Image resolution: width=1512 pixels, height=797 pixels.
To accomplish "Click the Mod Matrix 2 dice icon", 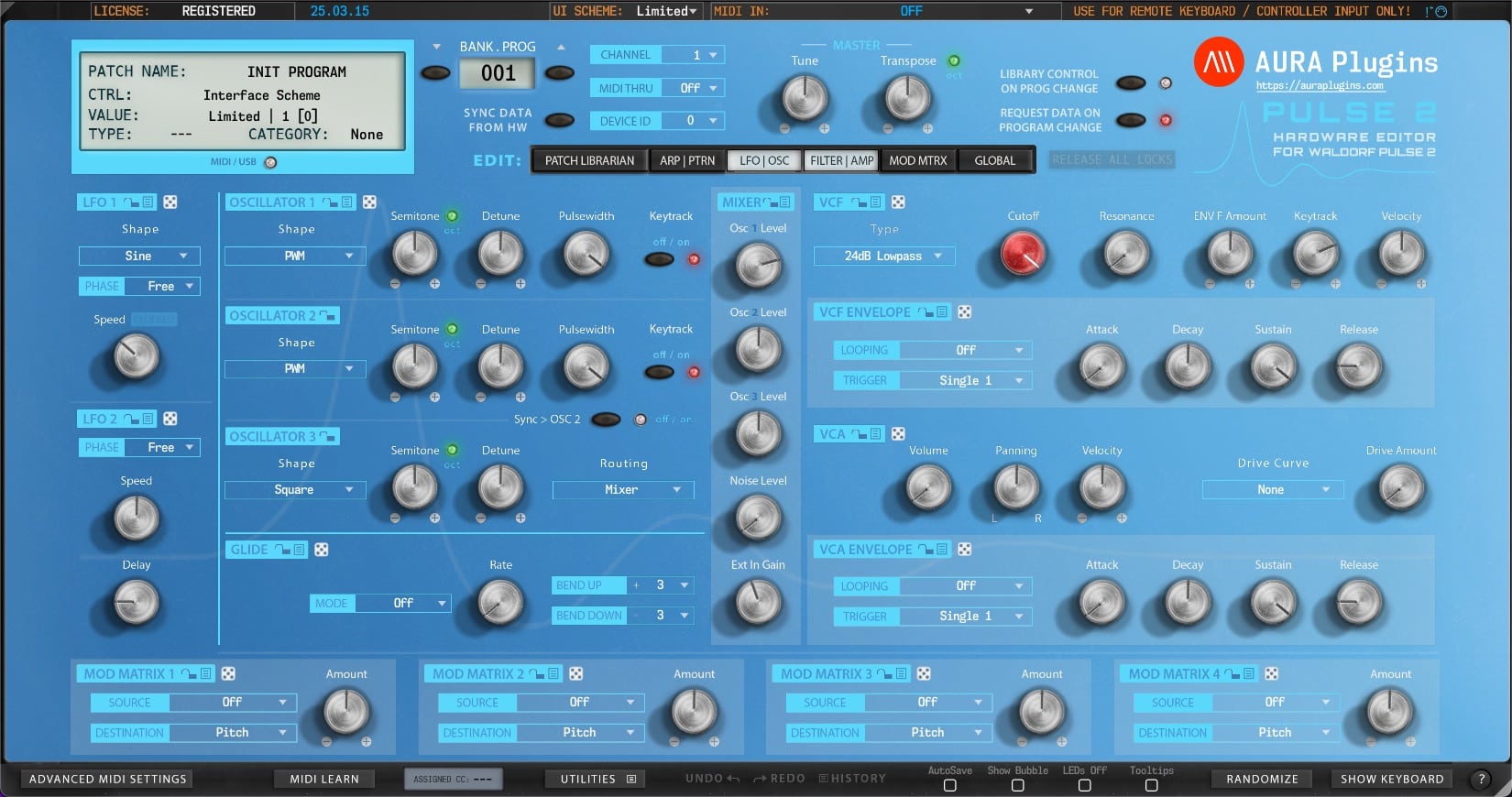I will click(x=575, y=674).
